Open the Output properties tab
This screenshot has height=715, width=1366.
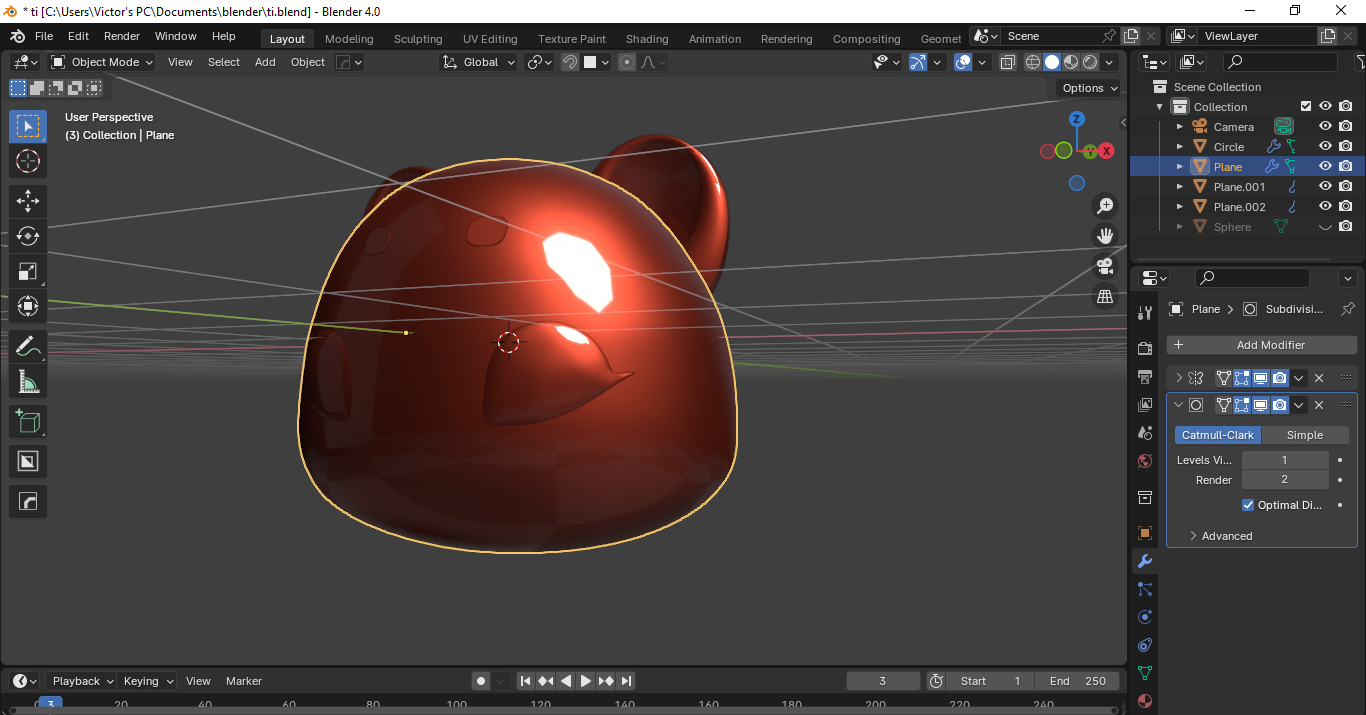pyautogui.click(x=1145, y=377)
